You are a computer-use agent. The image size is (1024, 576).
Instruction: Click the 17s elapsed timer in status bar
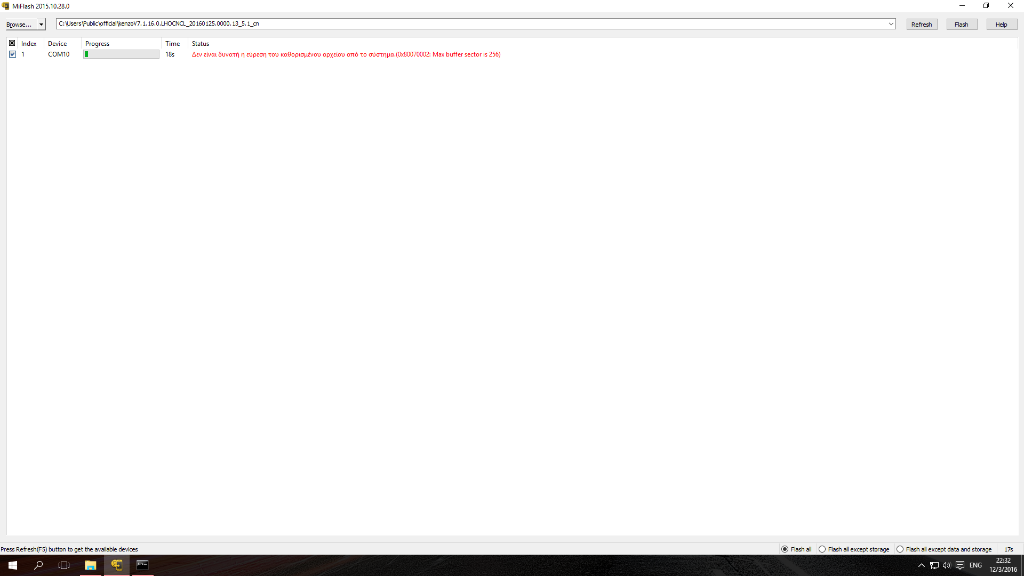point(1009,549)
